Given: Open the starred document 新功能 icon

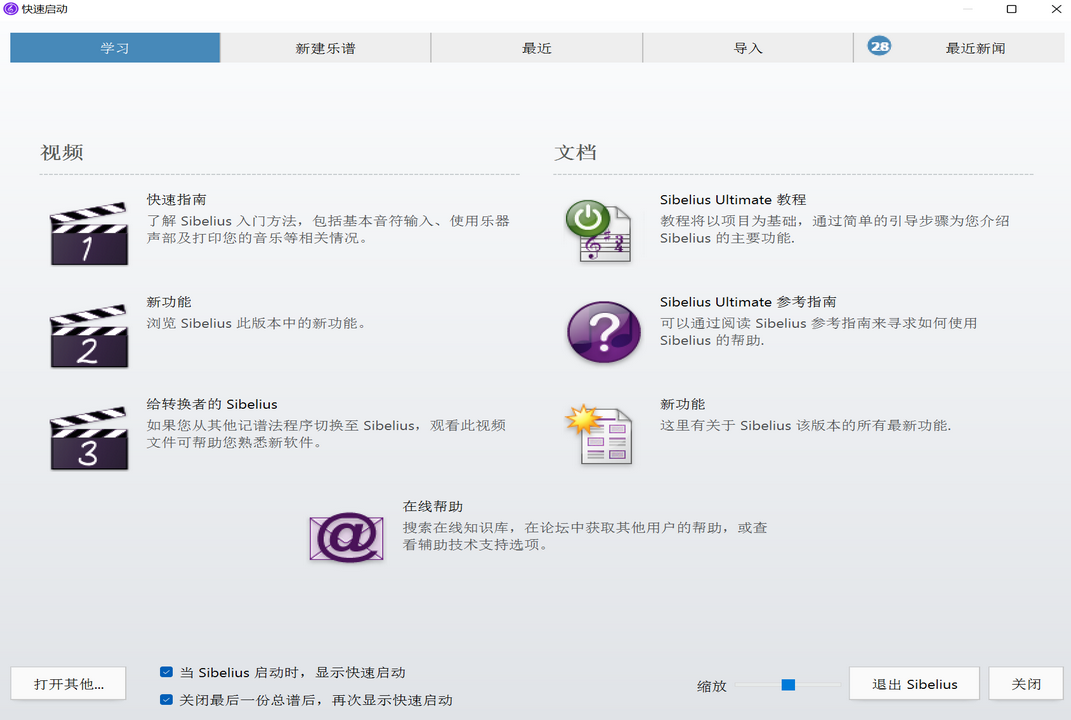Looking at the screenshot, I should click(599, 435).
